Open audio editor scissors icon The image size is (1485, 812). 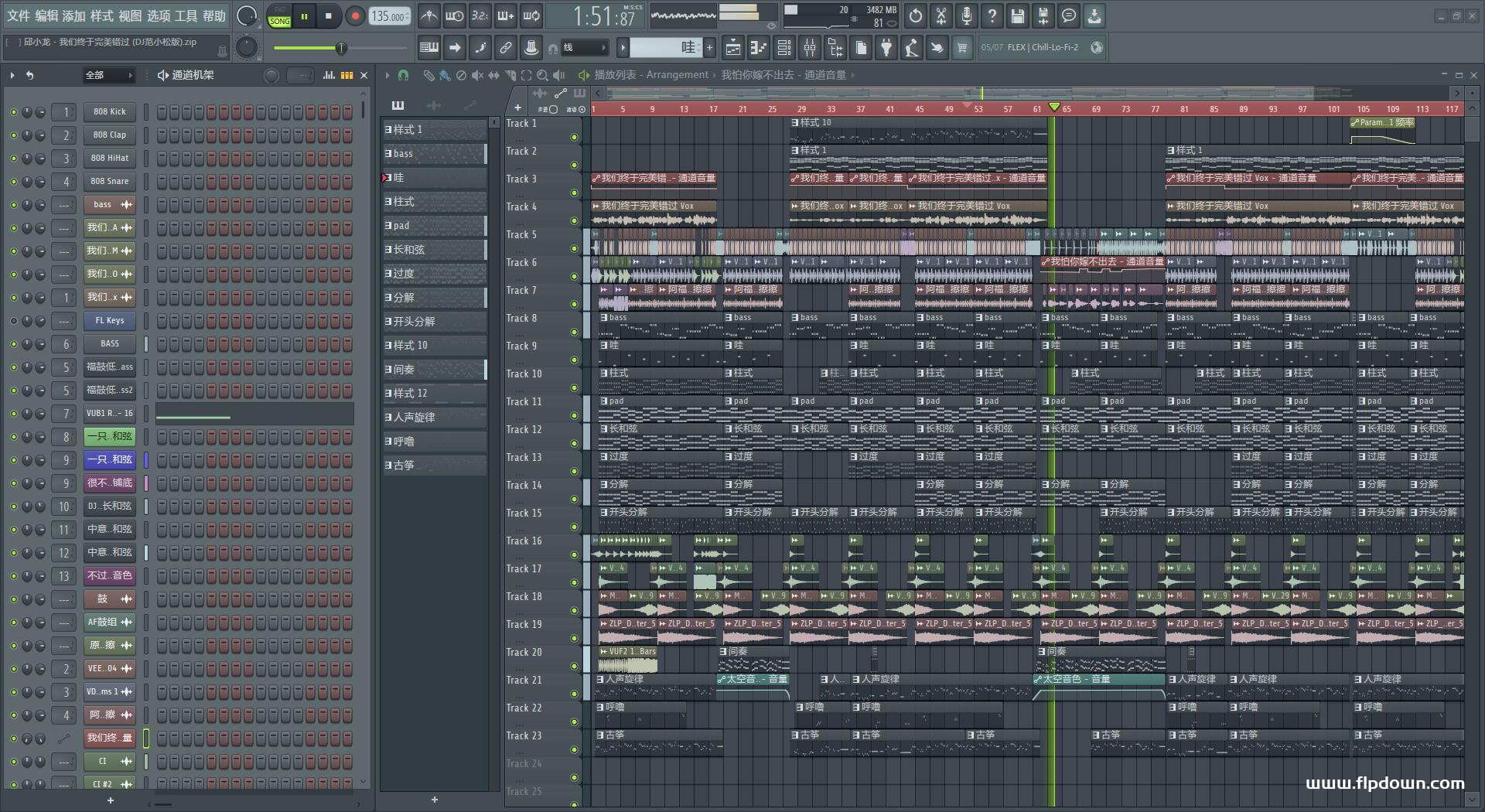(x=941, y=15)
